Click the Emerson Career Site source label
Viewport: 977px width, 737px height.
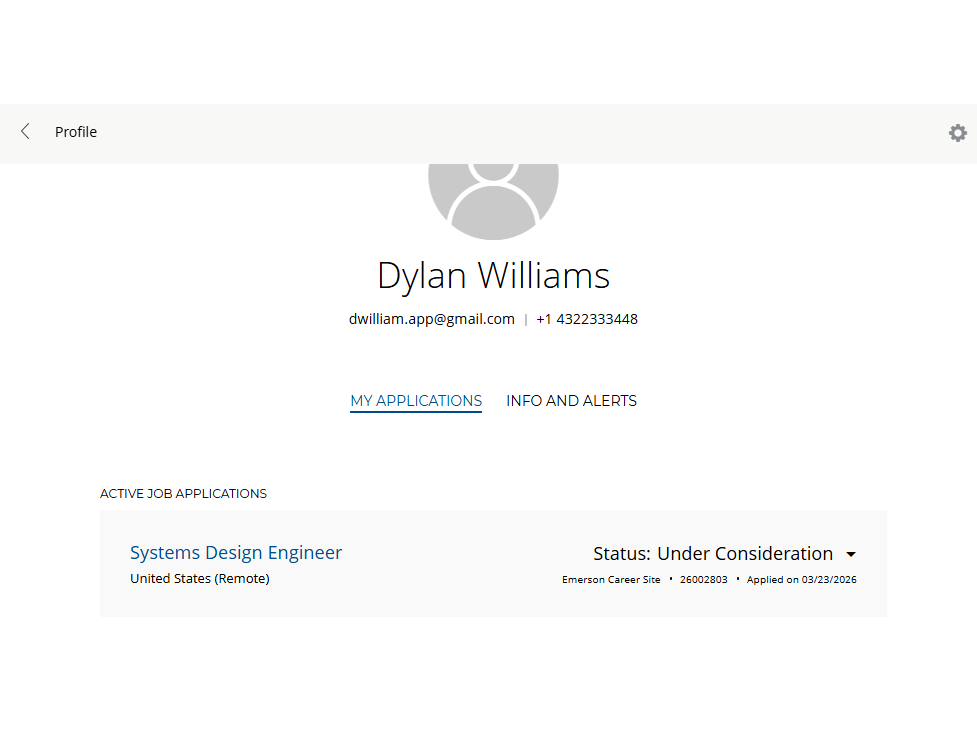pyautogui.click(x=611, y=580)
